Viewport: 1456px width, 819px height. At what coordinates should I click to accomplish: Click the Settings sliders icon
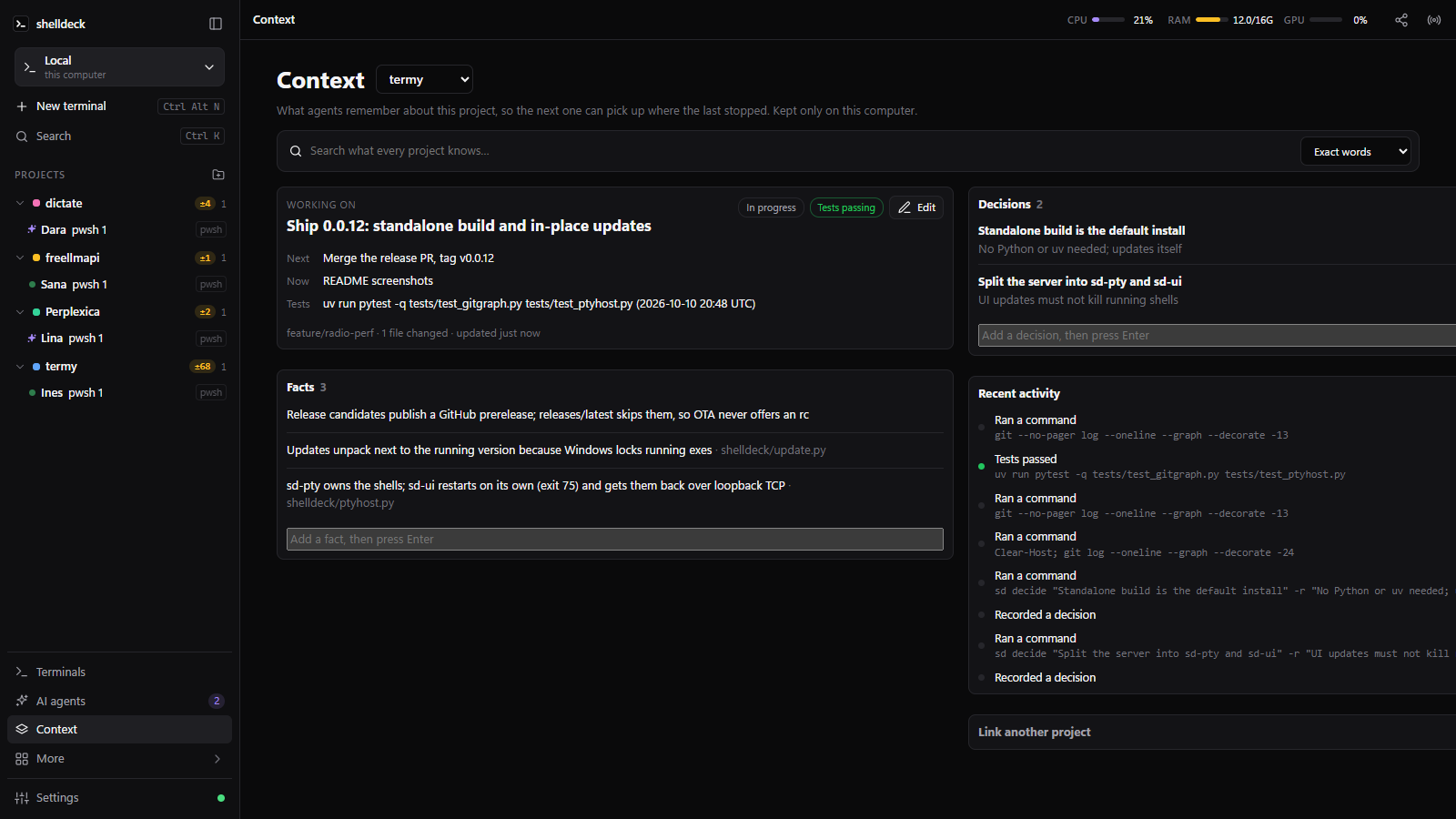click(22, 798)
